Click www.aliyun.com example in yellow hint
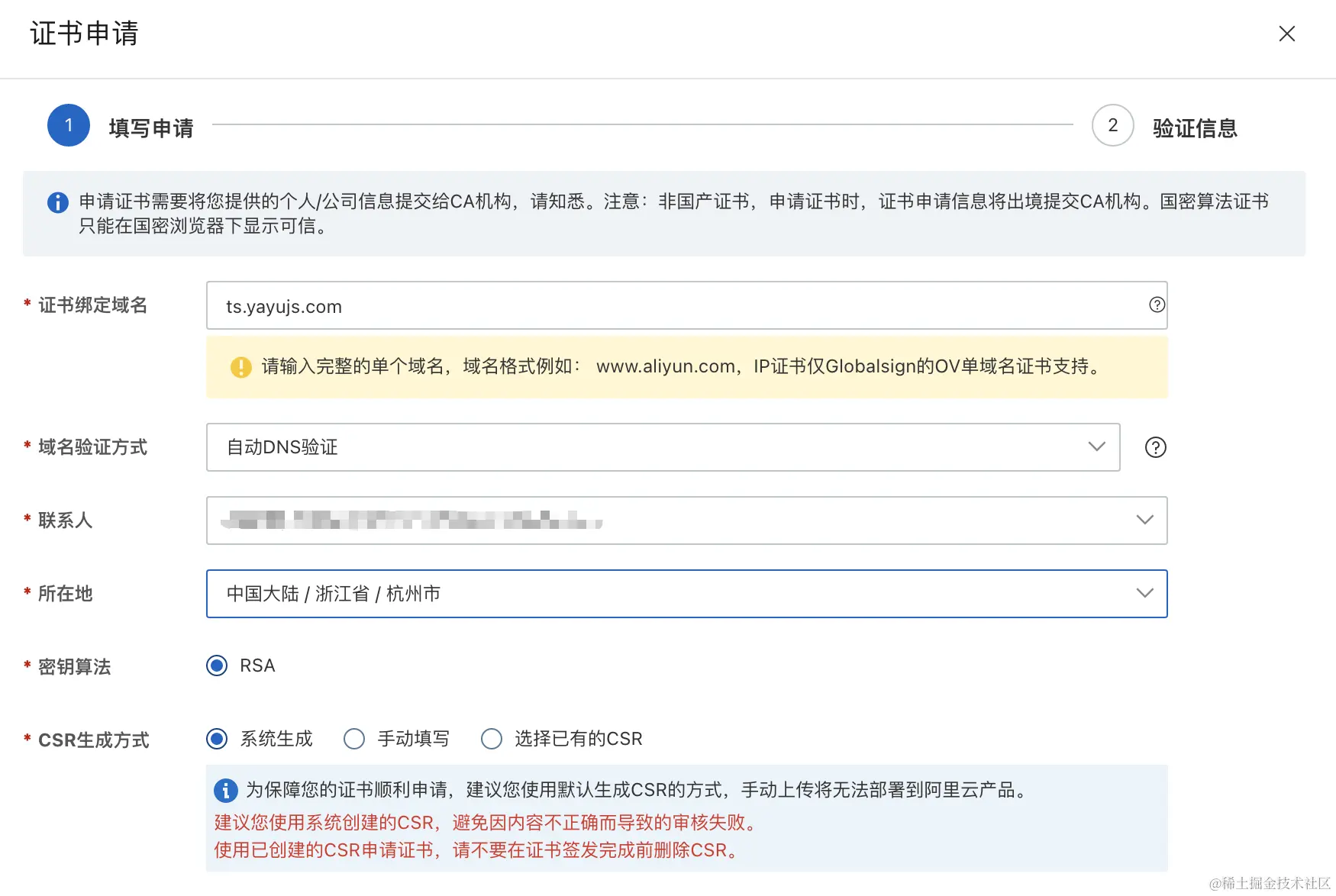 point(665,366)
